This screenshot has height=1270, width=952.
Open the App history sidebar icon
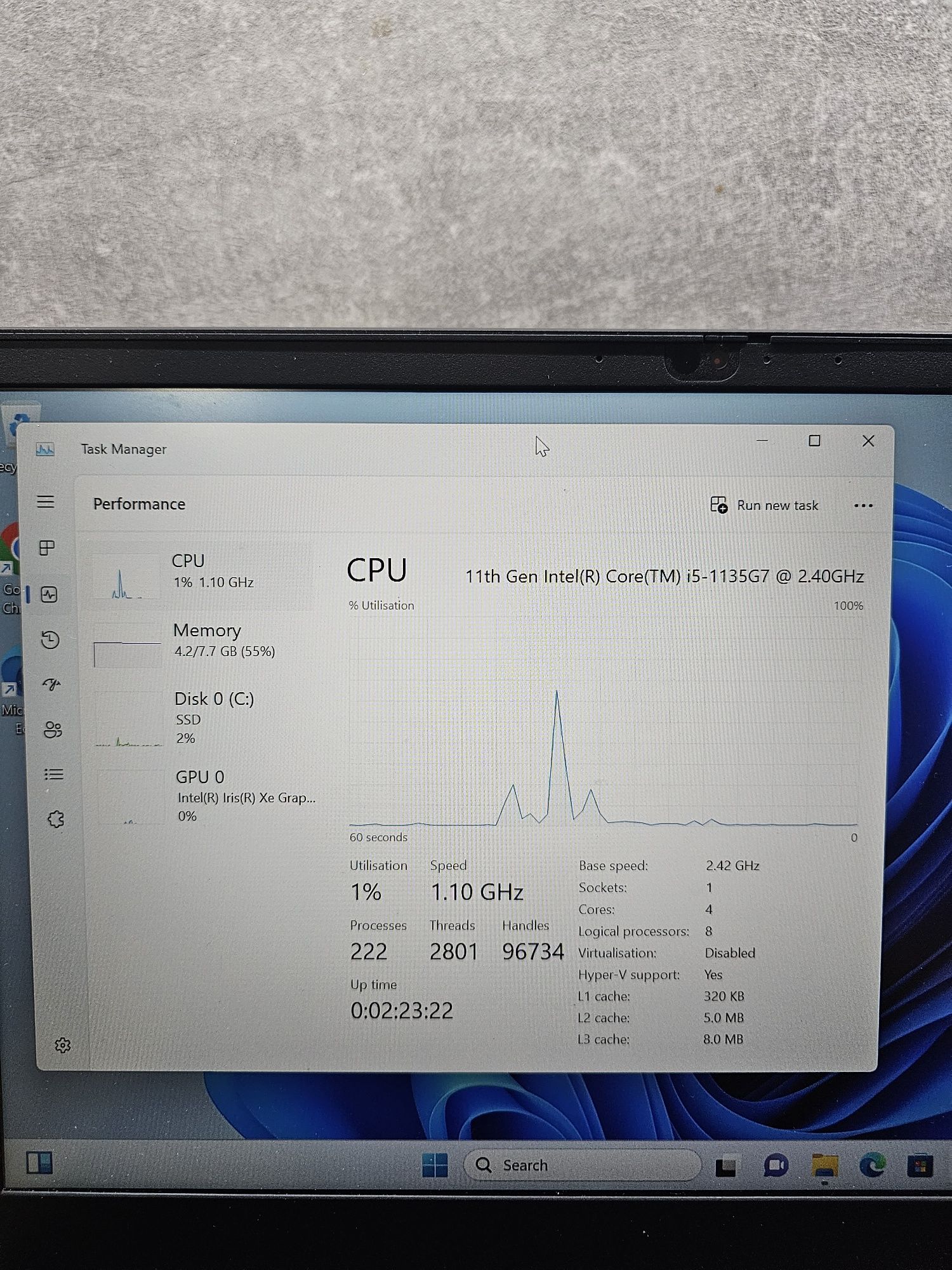(50, 639)
